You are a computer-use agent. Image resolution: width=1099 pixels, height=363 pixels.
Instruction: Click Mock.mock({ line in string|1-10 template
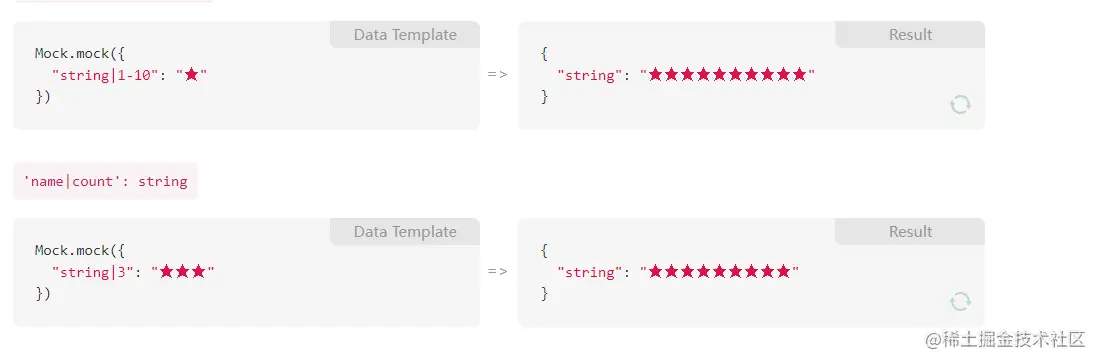click(x=80, y=53)
